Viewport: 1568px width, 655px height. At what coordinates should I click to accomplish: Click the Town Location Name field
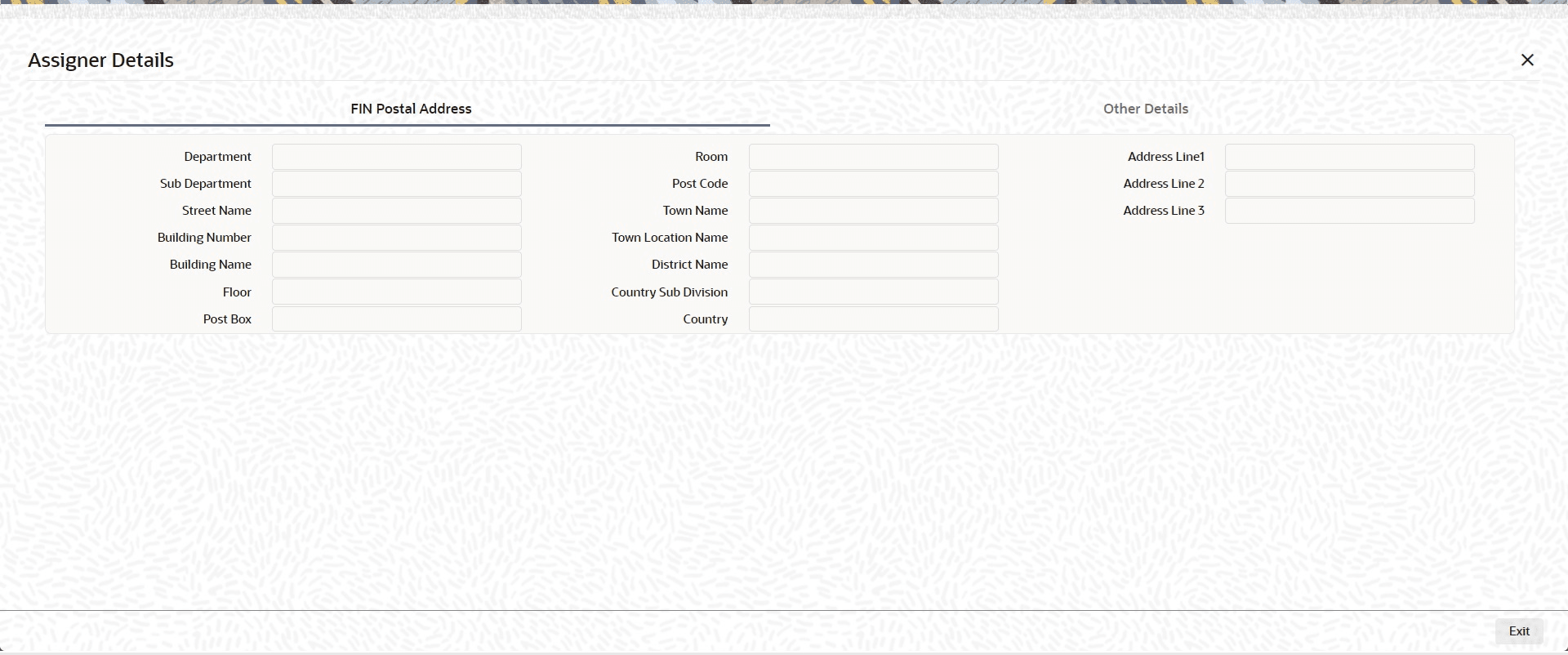[874, 238]
